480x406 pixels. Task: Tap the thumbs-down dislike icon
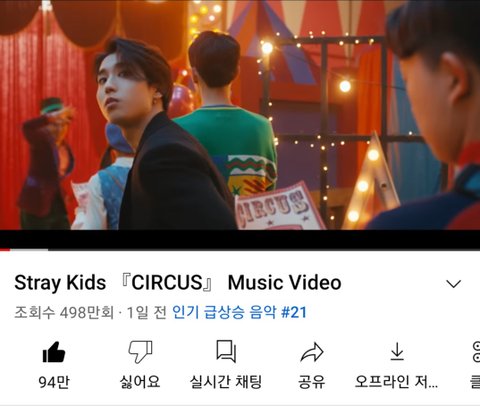tap(140, 352)
